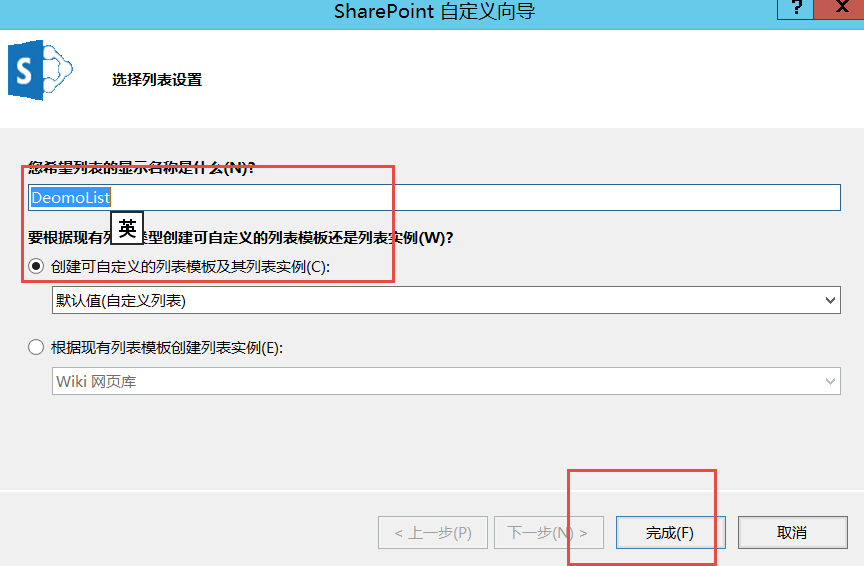Screen dimensions: 864x566
Task: Click the 完成(F) button
Action: click(671, 532)
